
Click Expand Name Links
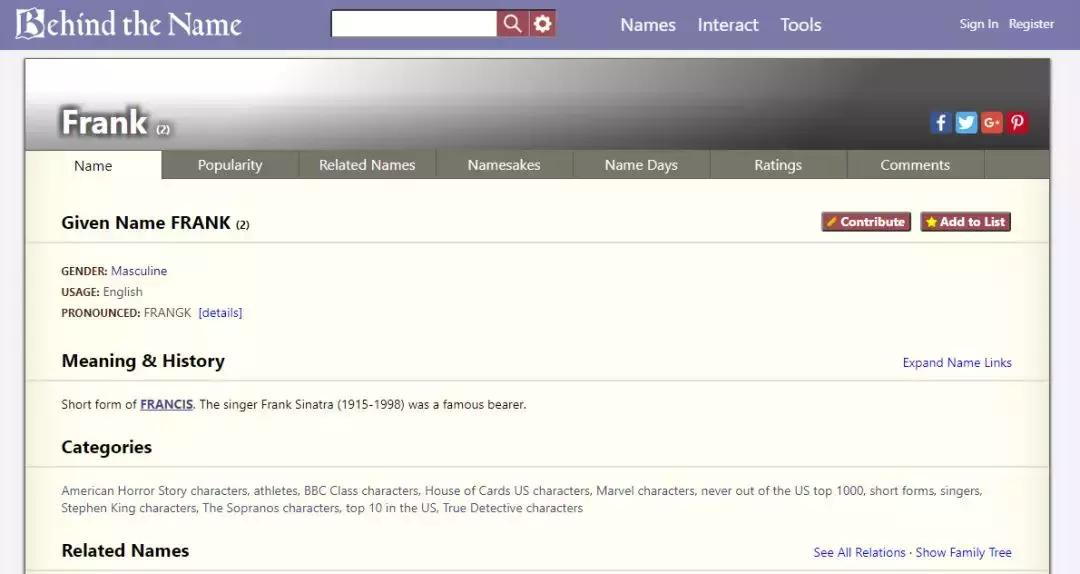click(x=957, y=362)
